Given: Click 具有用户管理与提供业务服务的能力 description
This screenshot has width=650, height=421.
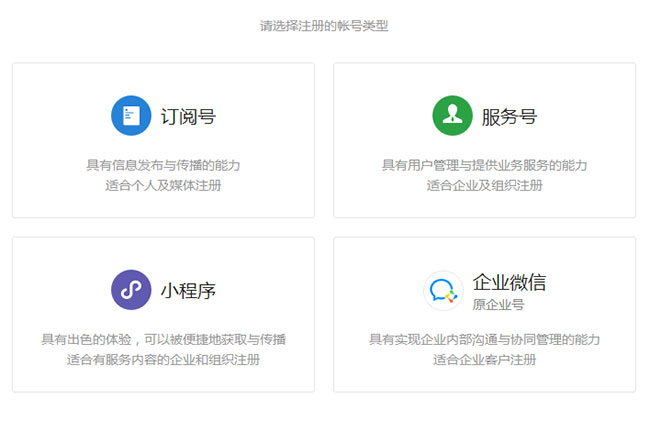Looking at the screenshot, I should click(x=485, y=165).
